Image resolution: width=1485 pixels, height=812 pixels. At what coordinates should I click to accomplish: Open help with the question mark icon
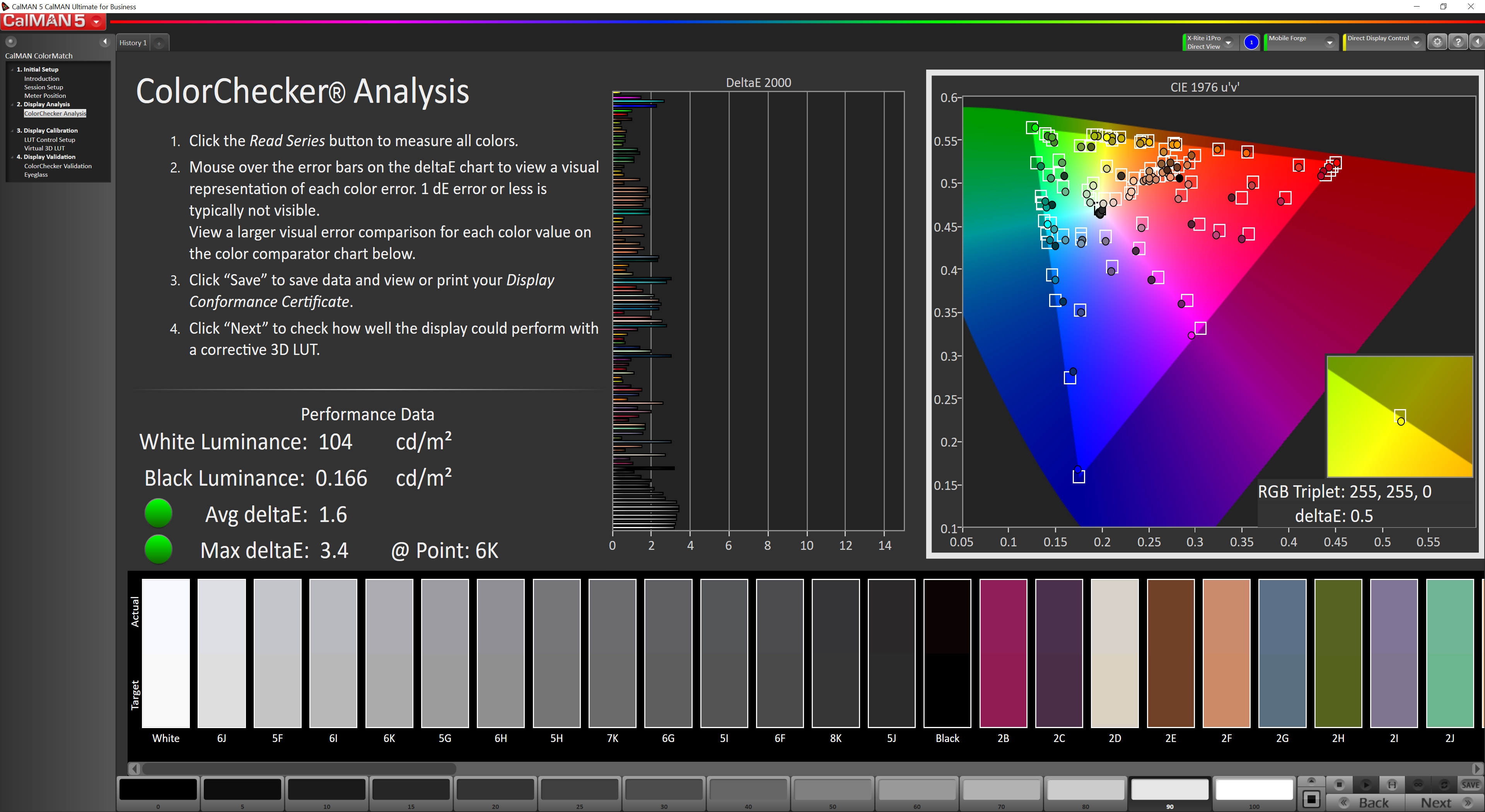point(1458,42)
